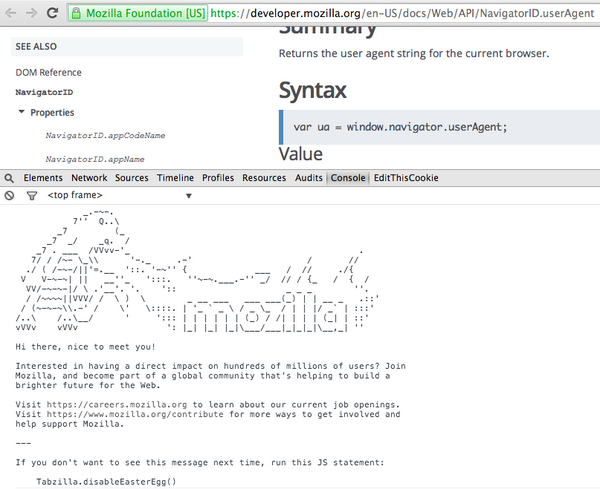Screen dimensions: 600x489
Task: Open the Sources tab
Action: point(132,178)
